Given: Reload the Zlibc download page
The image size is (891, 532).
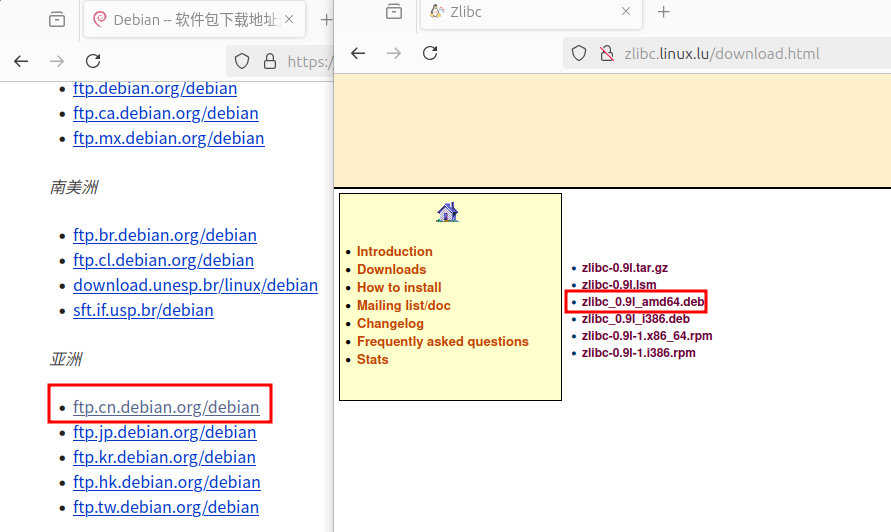Looking at the screenshot, I should 430,53.
